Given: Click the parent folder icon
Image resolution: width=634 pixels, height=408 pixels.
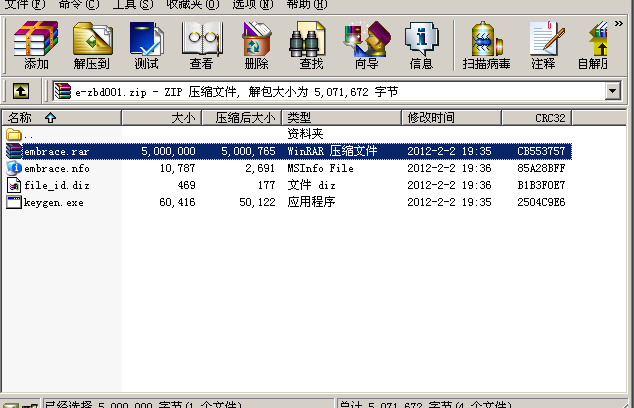Looking at the screenshot, I should 14,134.
